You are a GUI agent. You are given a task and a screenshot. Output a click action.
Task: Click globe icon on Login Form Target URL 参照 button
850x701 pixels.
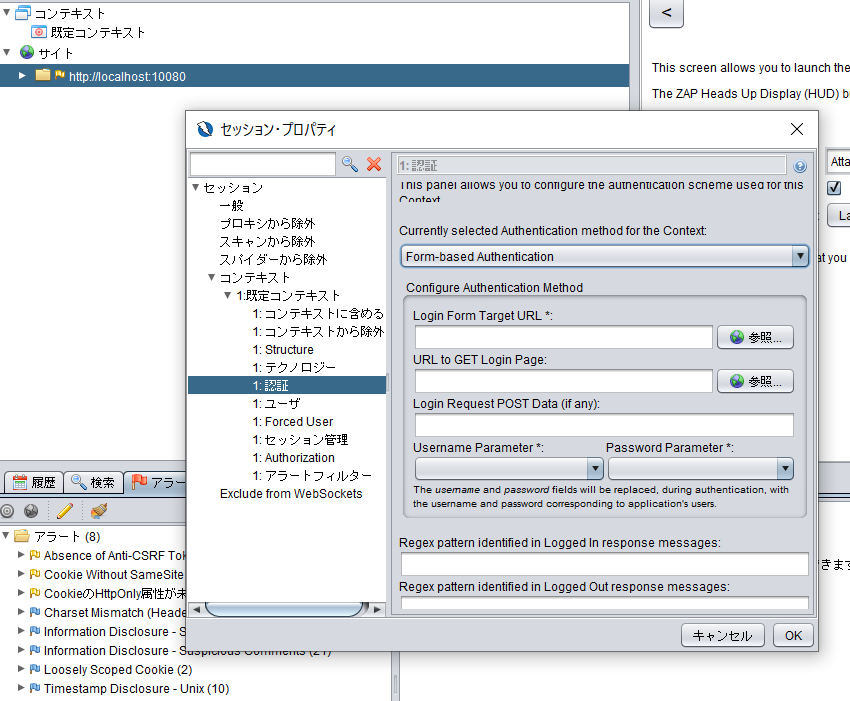pos(737,337)
